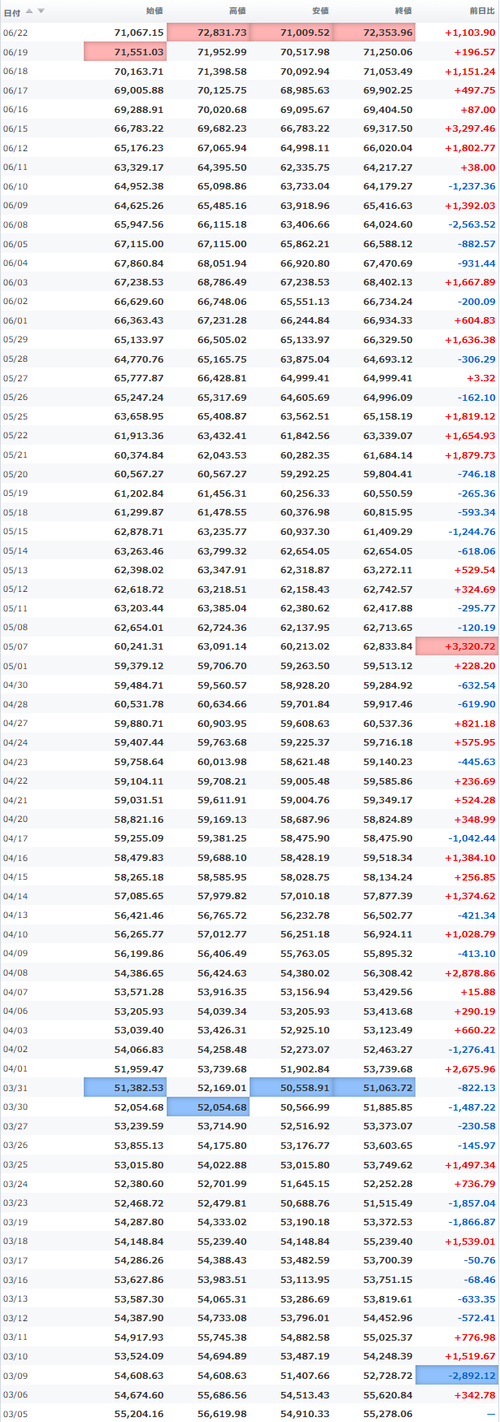Sort dates descending with the down arrow
This screenshot has height=1422, width=500.
point(40,10)
